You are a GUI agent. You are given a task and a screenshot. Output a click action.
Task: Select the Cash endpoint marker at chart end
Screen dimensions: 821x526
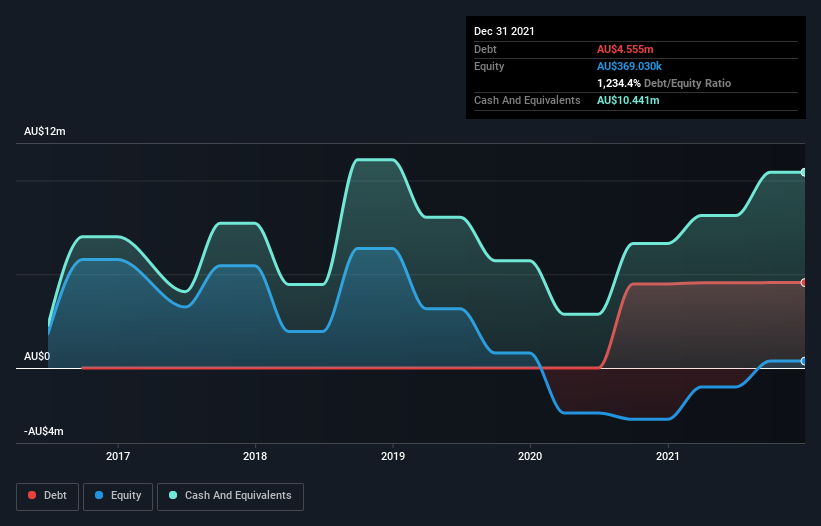point(804,172)
